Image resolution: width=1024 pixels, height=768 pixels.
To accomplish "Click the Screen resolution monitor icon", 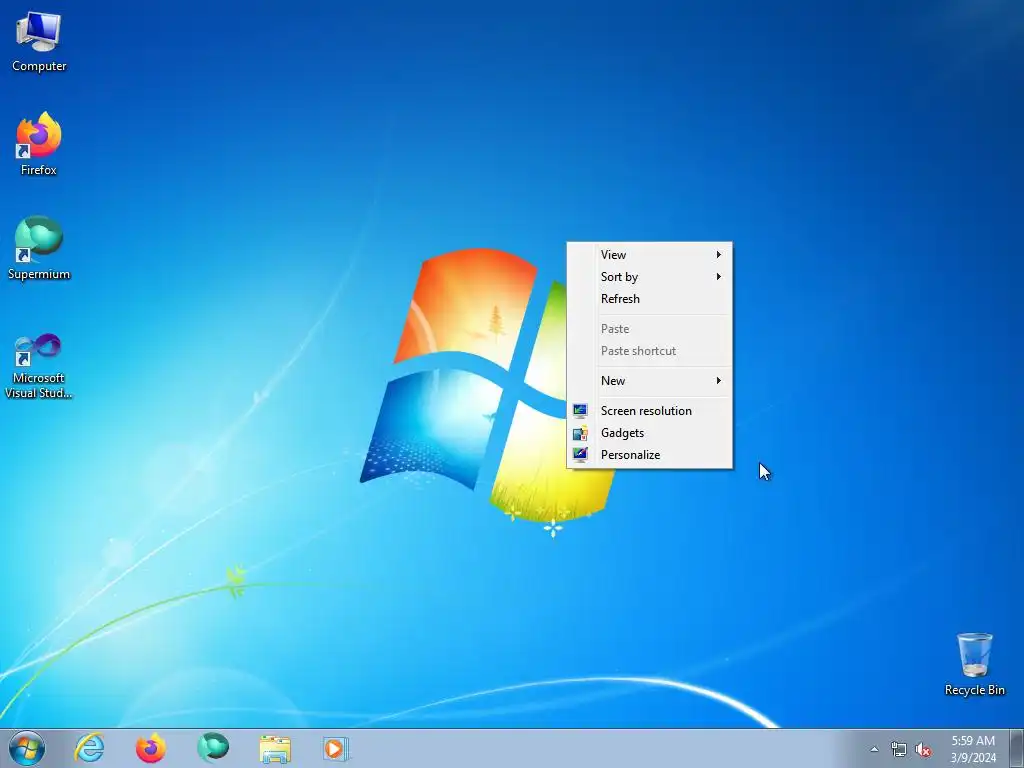I will coord(580,411).
